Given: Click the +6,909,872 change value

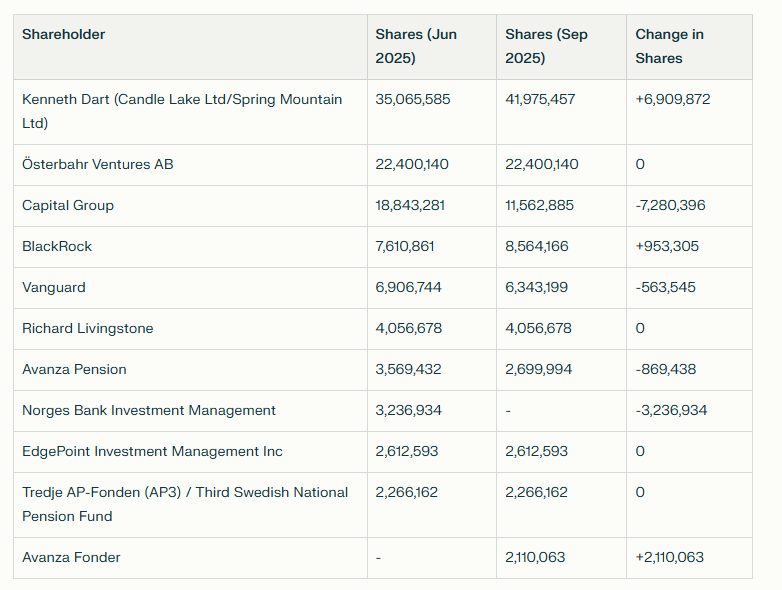Looking at the screenshot, I should (673, 99).
